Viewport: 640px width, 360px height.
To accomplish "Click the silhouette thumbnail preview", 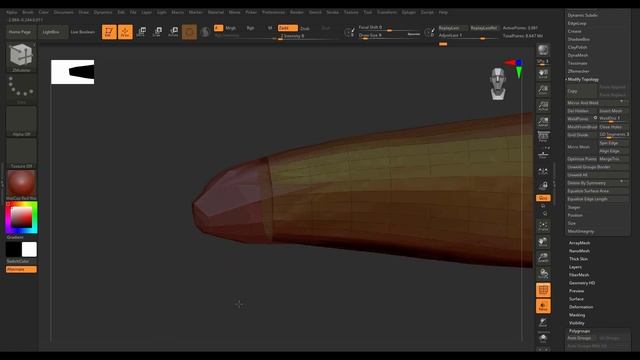I will click(x=73, y=72).
